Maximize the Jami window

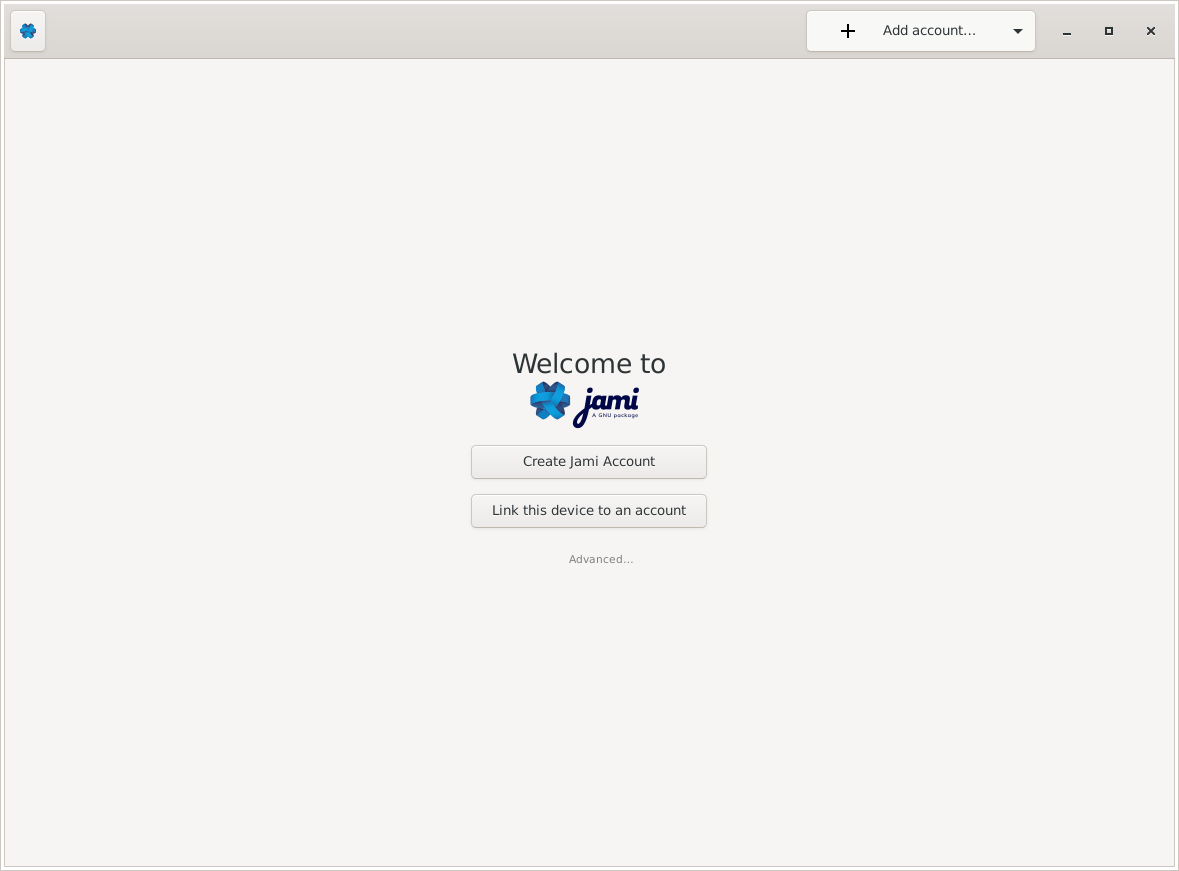[1108, 31]
